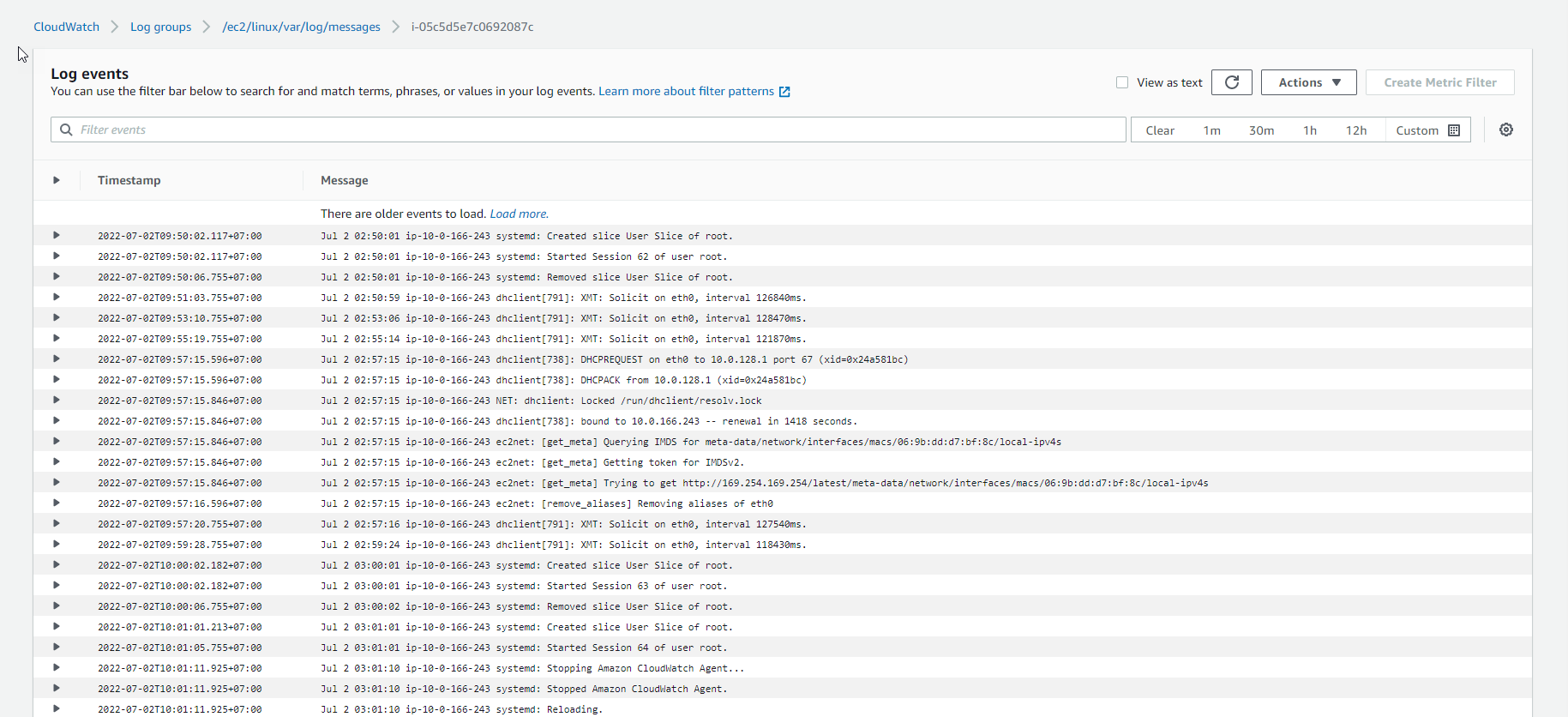Click the Load more older events link
The height and width of the screenshot is (717, 1568).
coord(519,214)
